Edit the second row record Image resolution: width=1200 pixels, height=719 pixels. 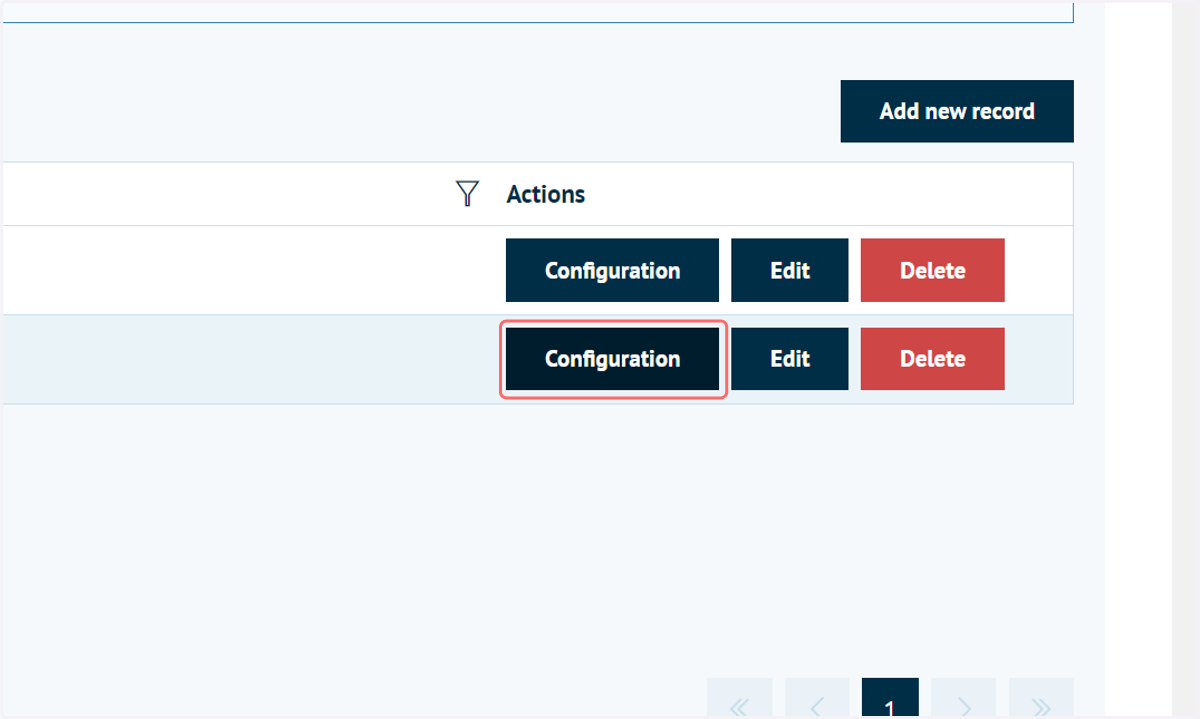pos(790,359)
